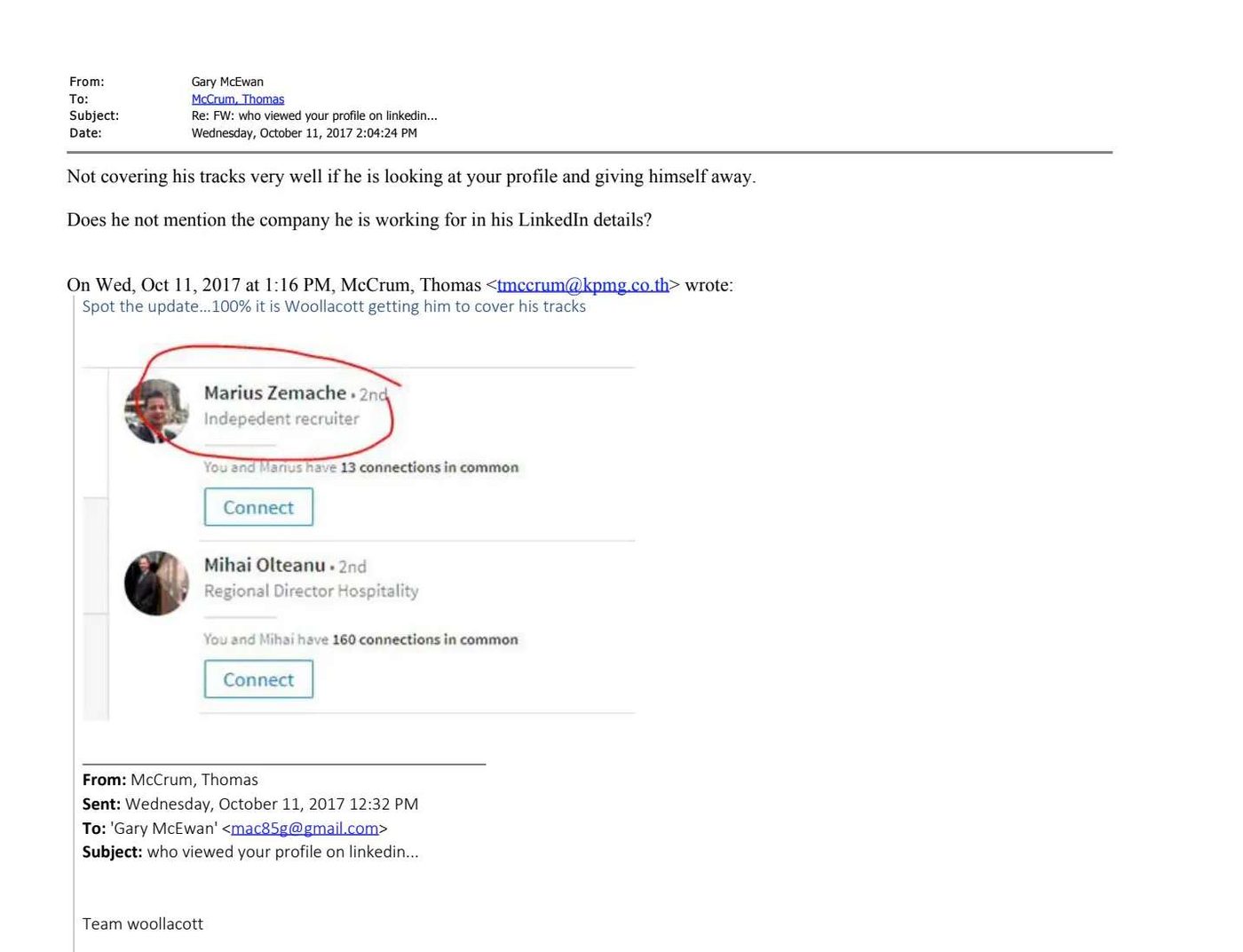Screen dimensions: 1243x952
Task: Click "On Wed, Oct 11, 2017 at 1:16 PM" text
Action: click(199, 285)
